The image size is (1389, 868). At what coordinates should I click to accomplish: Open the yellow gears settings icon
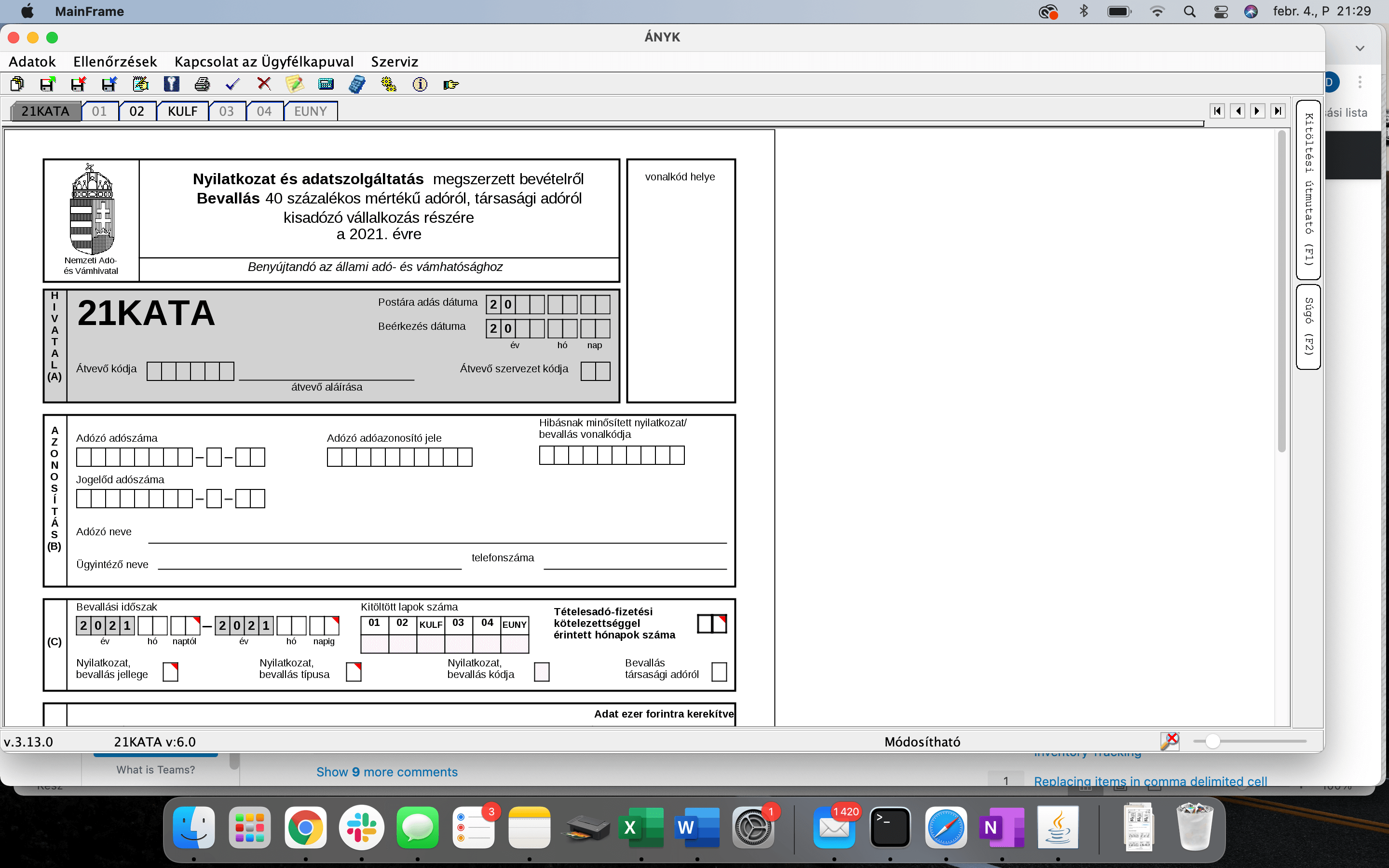point(389,84)
